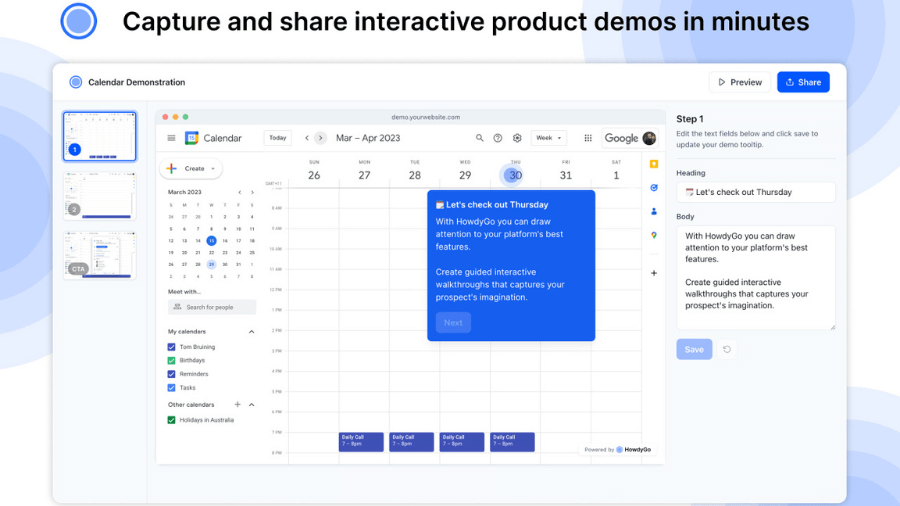900x506 pixels.
Task: Go to next month in mini calendar
Action: pyautogui.click(x=252, y=192)
